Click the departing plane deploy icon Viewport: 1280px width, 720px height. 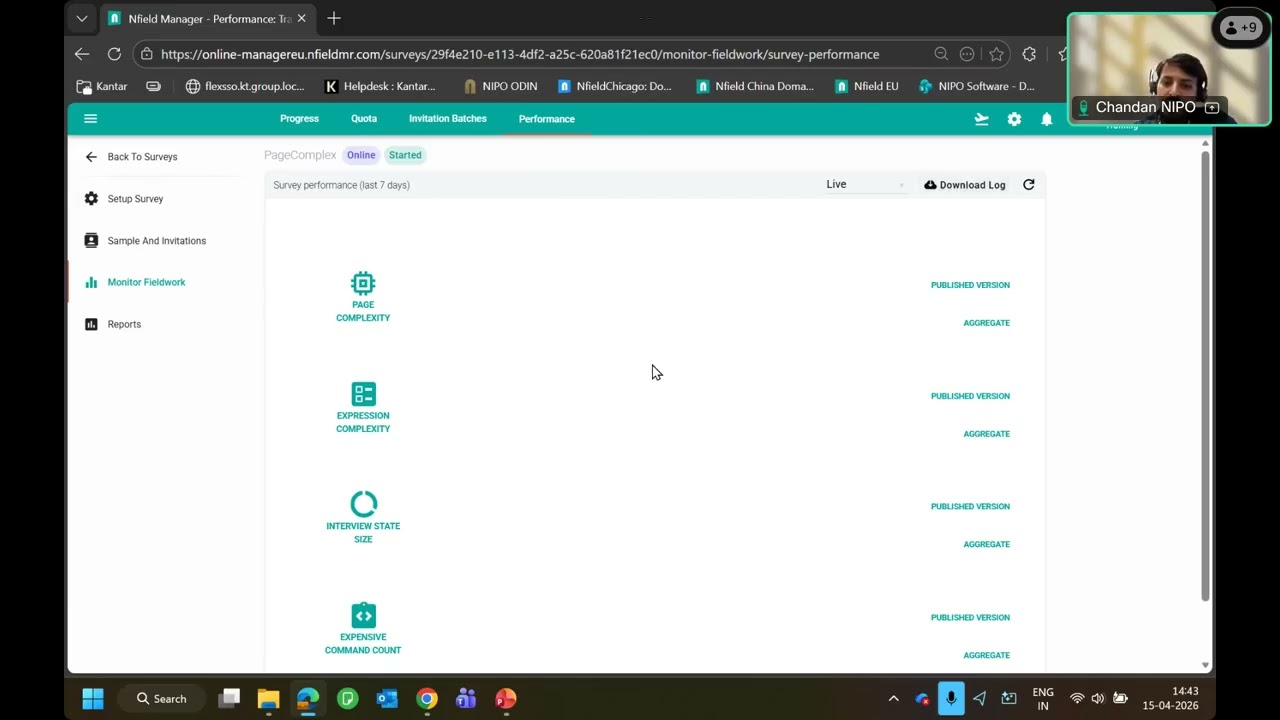(981, 118)
